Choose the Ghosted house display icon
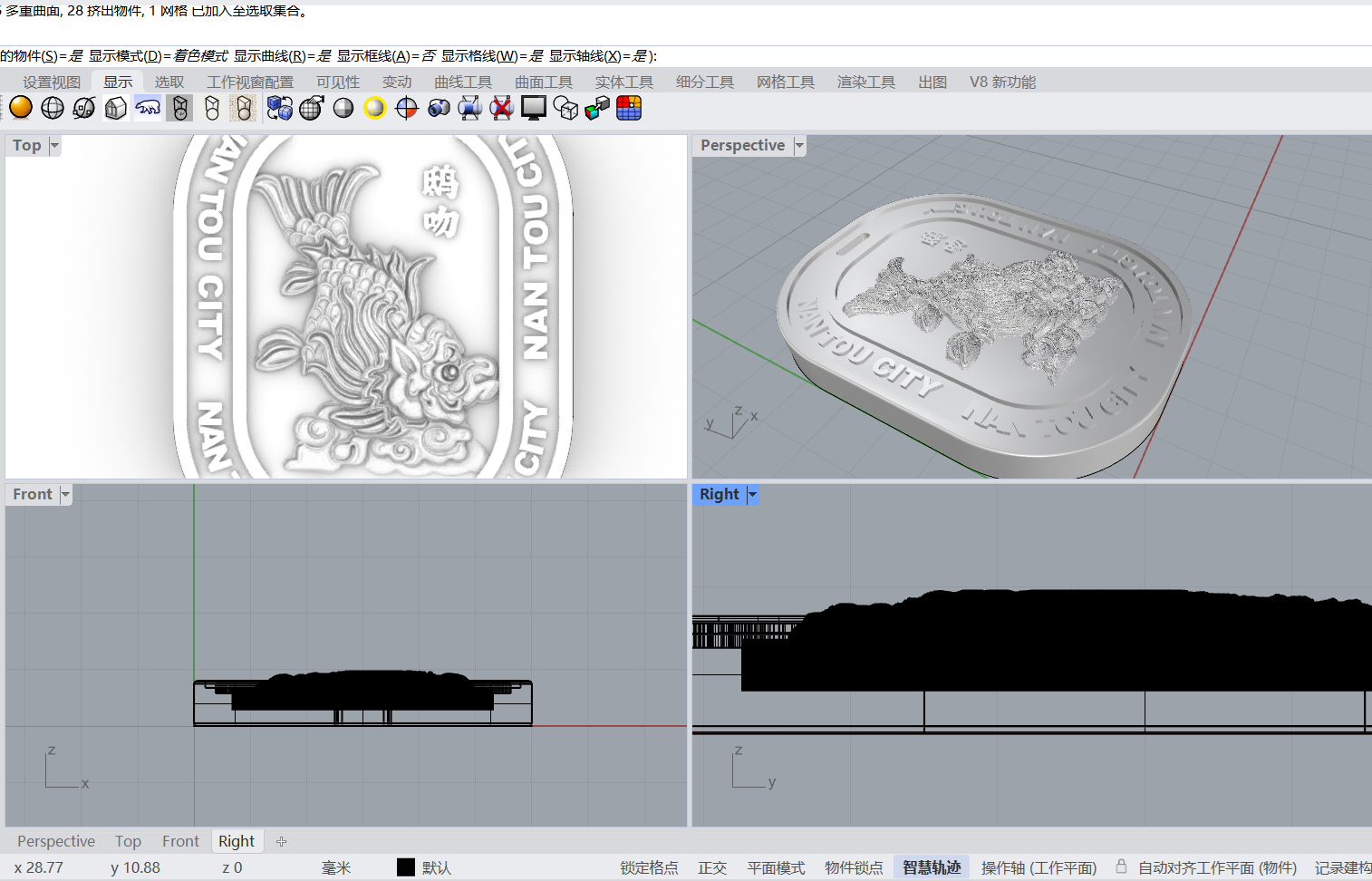 pyautogui.click(x=115, y=108)
